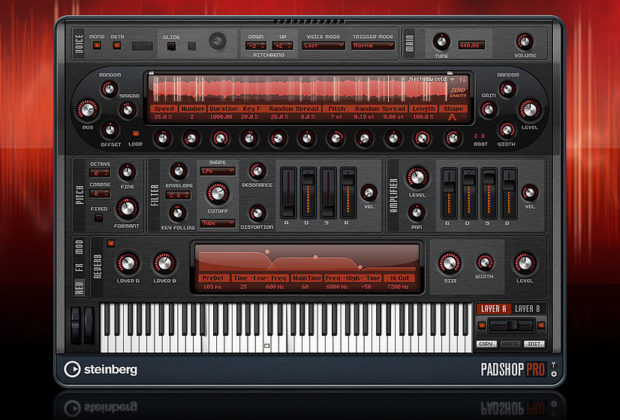Click the round options icon below the help icon
This screenshot has width=620, height=420.
click(554, 374)
